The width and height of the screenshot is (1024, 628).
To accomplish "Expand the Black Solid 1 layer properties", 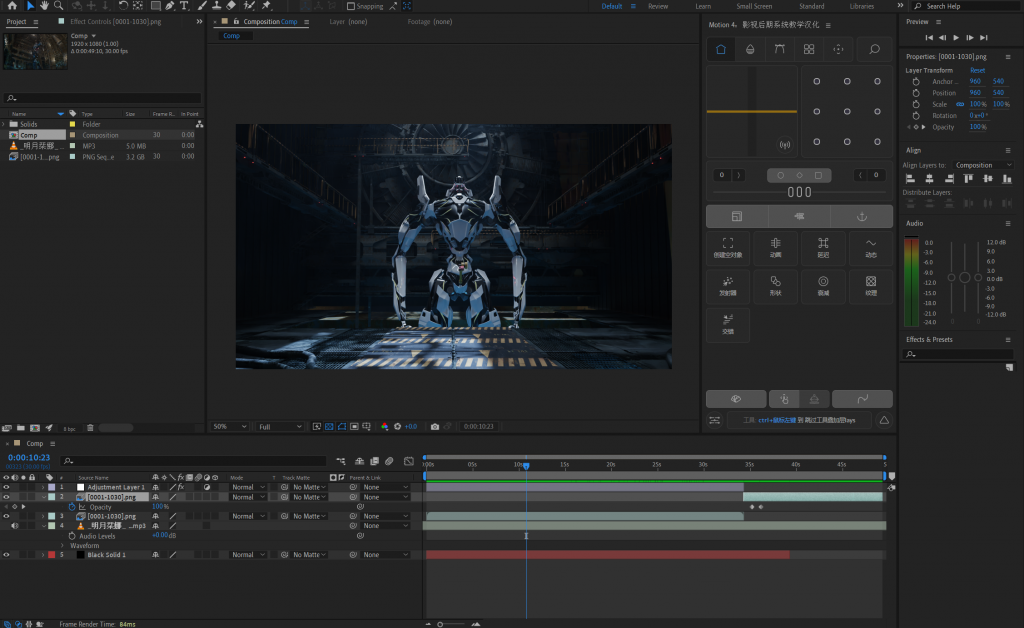I will (43, 554).
